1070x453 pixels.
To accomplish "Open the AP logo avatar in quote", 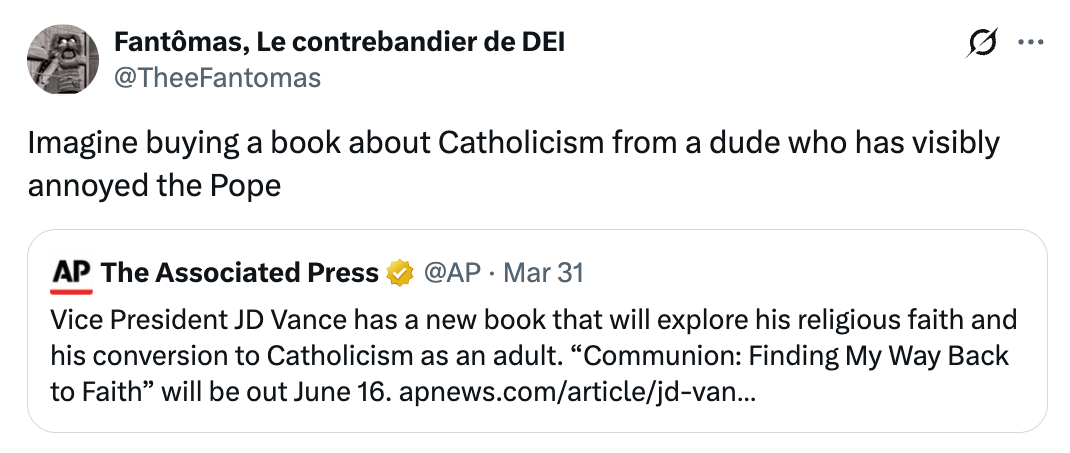I will coord(72,273).
